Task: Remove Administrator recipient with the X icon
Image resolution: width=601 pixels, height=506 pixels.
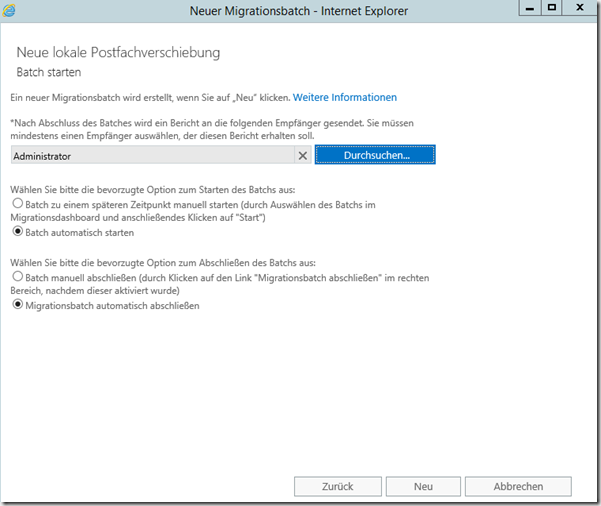Action: tap(303, 156)
